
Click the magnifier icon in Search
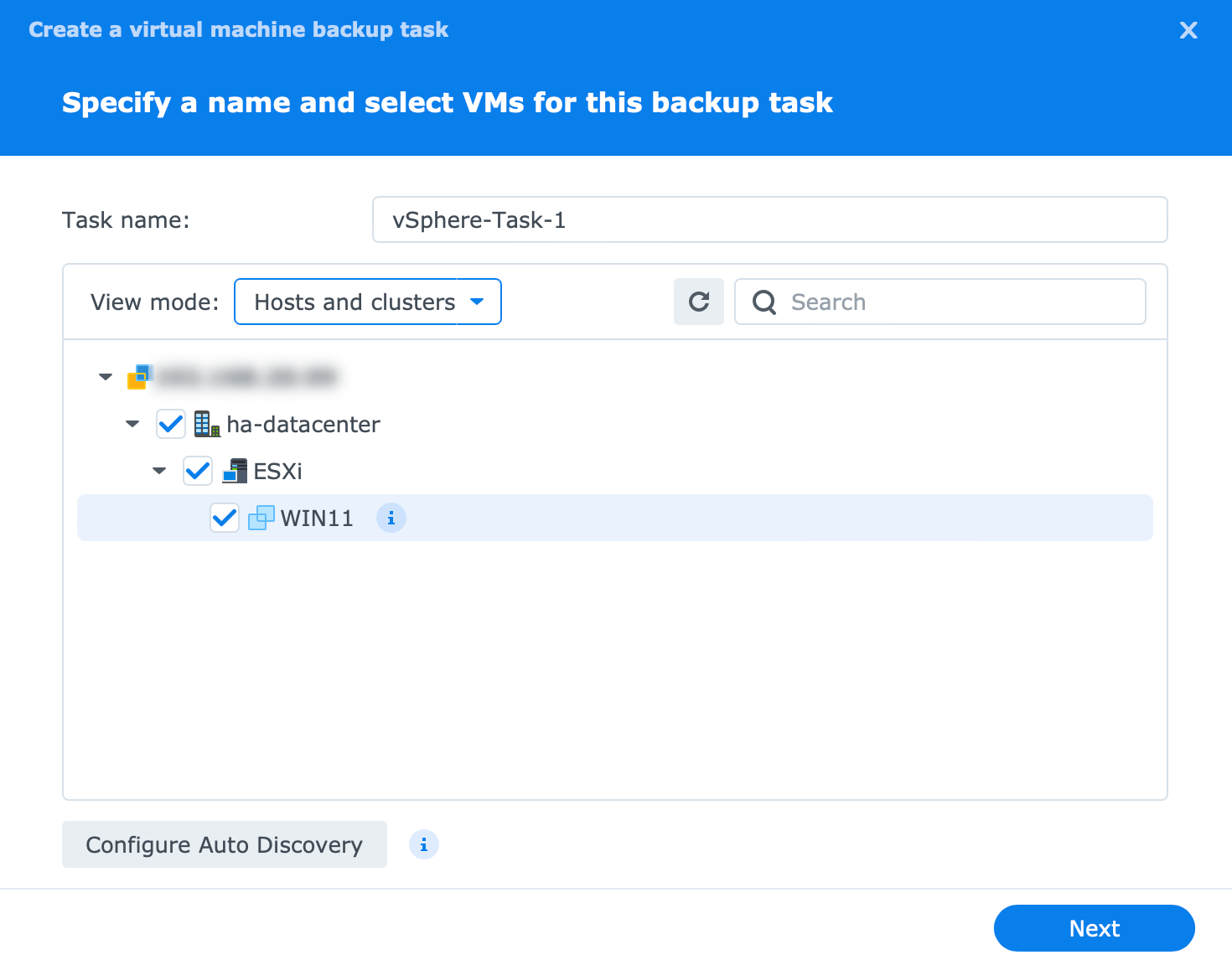pyautogui.click(x=764, y=302)
